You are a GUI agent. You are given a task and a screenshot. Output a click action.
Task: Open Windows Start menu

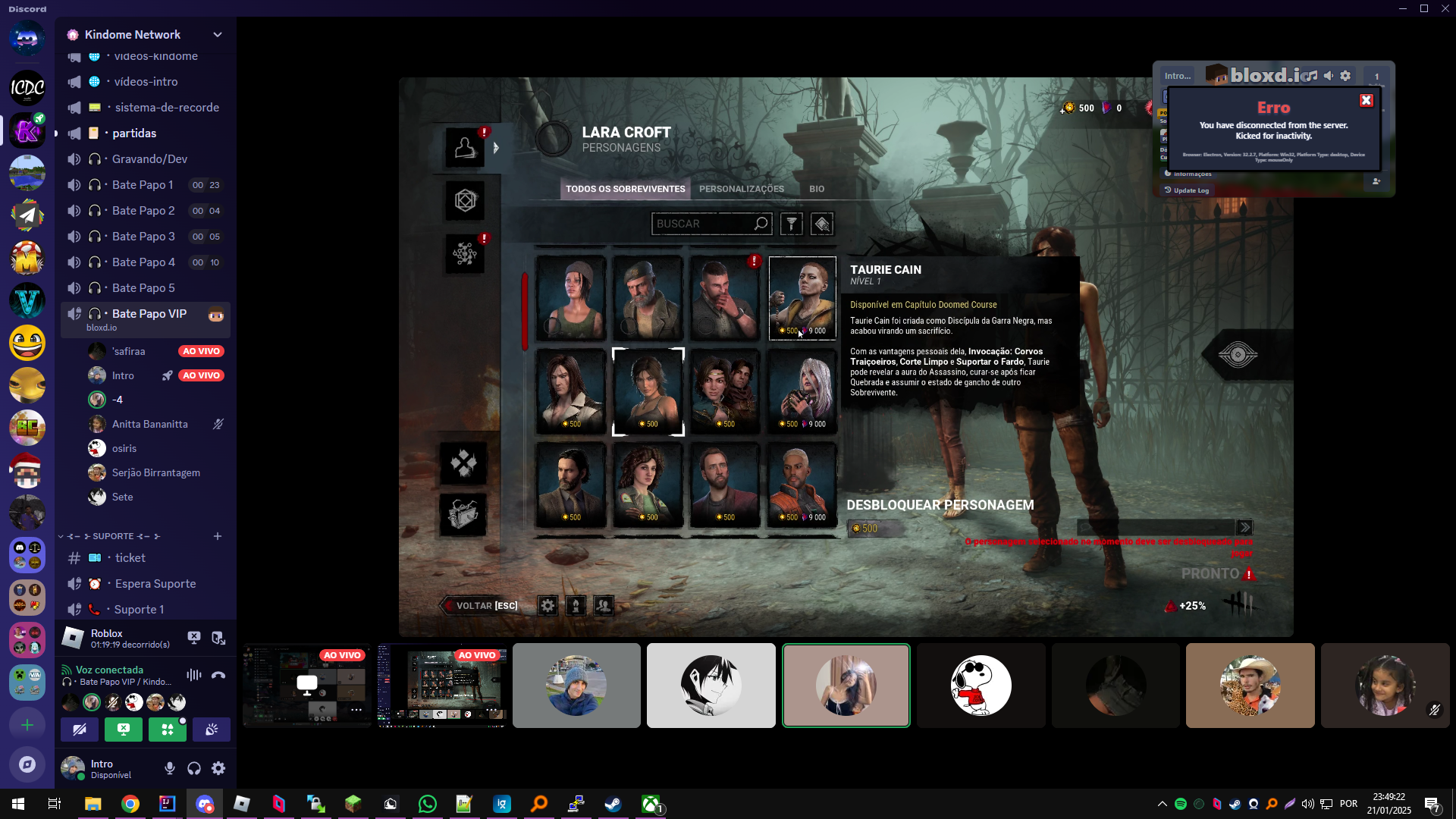click(x=18, y=804)
